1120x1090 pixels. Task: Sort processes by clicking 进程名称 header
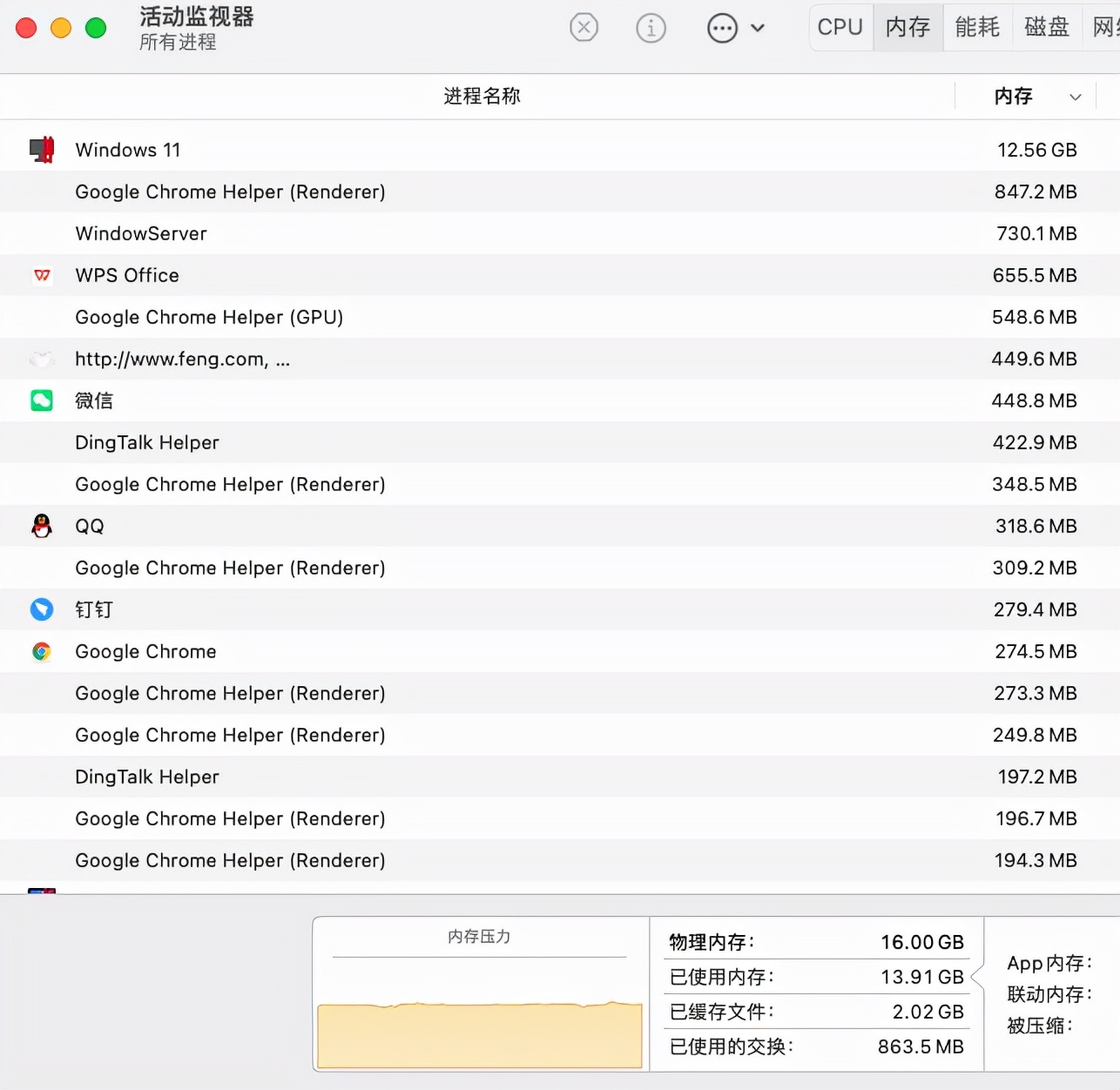click(482, 97)
